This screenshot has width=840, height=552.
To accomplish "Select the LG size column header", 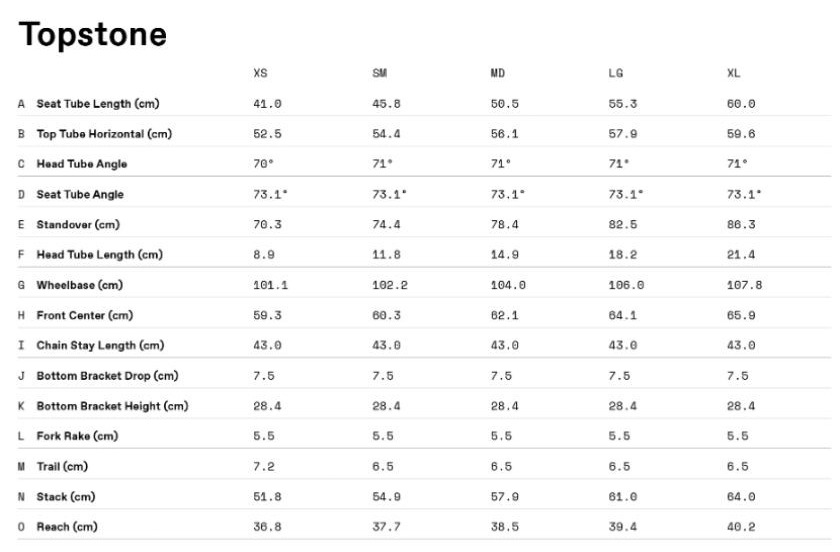I will click(616, 73).
